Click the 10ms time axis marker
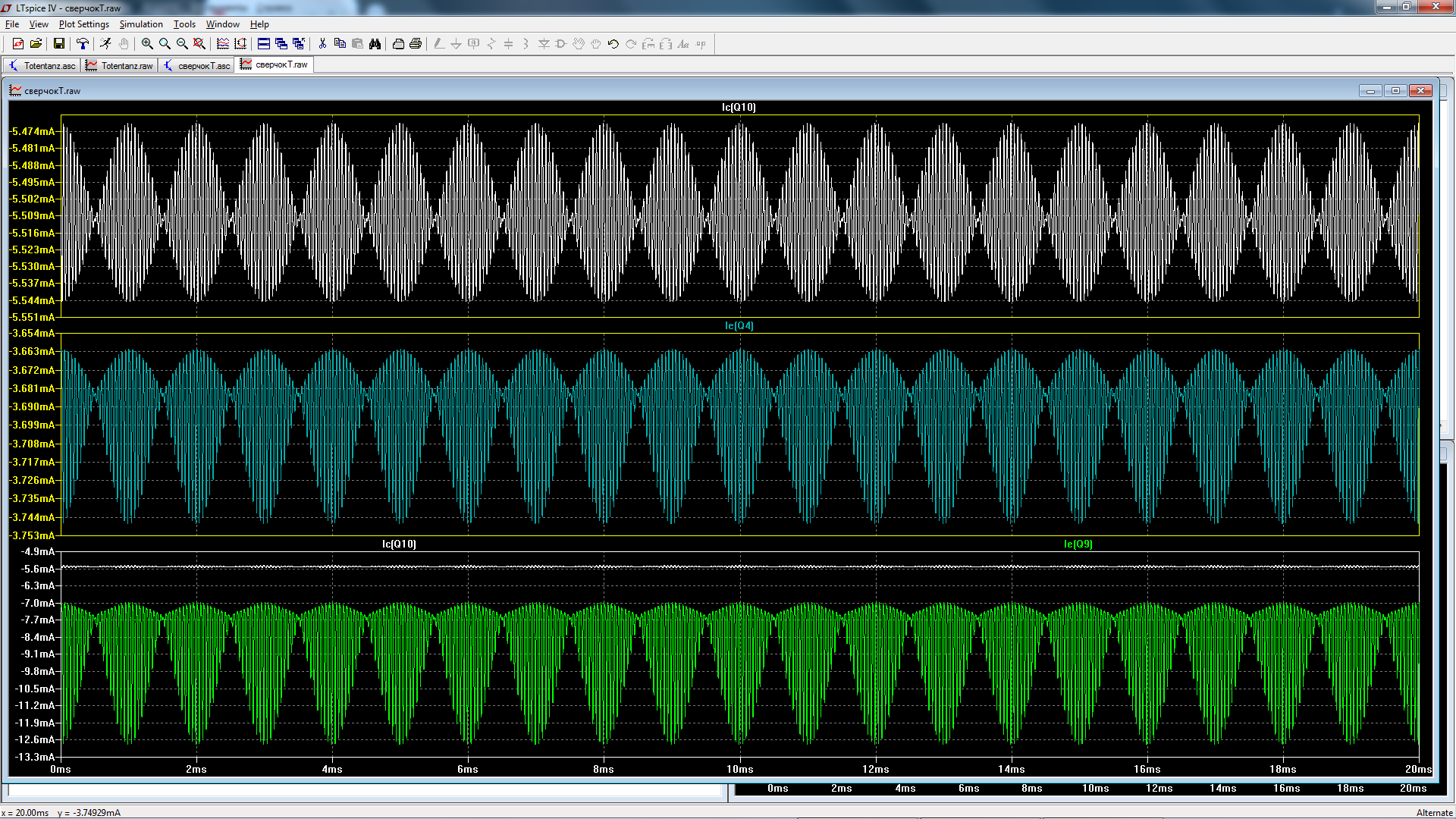Viewport: 1456px width, 819px height. pos(740,769)
